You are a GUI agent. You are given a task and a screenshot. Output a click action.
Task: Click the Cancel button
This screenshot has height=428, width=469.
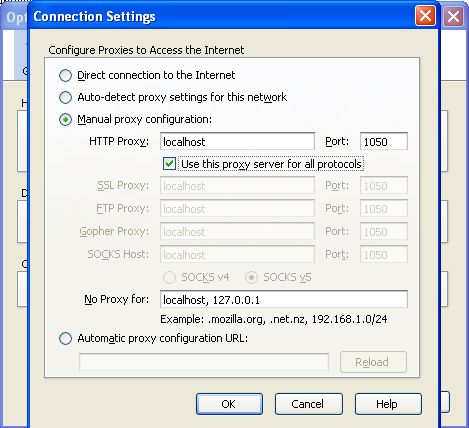click(x=309, y=404)
